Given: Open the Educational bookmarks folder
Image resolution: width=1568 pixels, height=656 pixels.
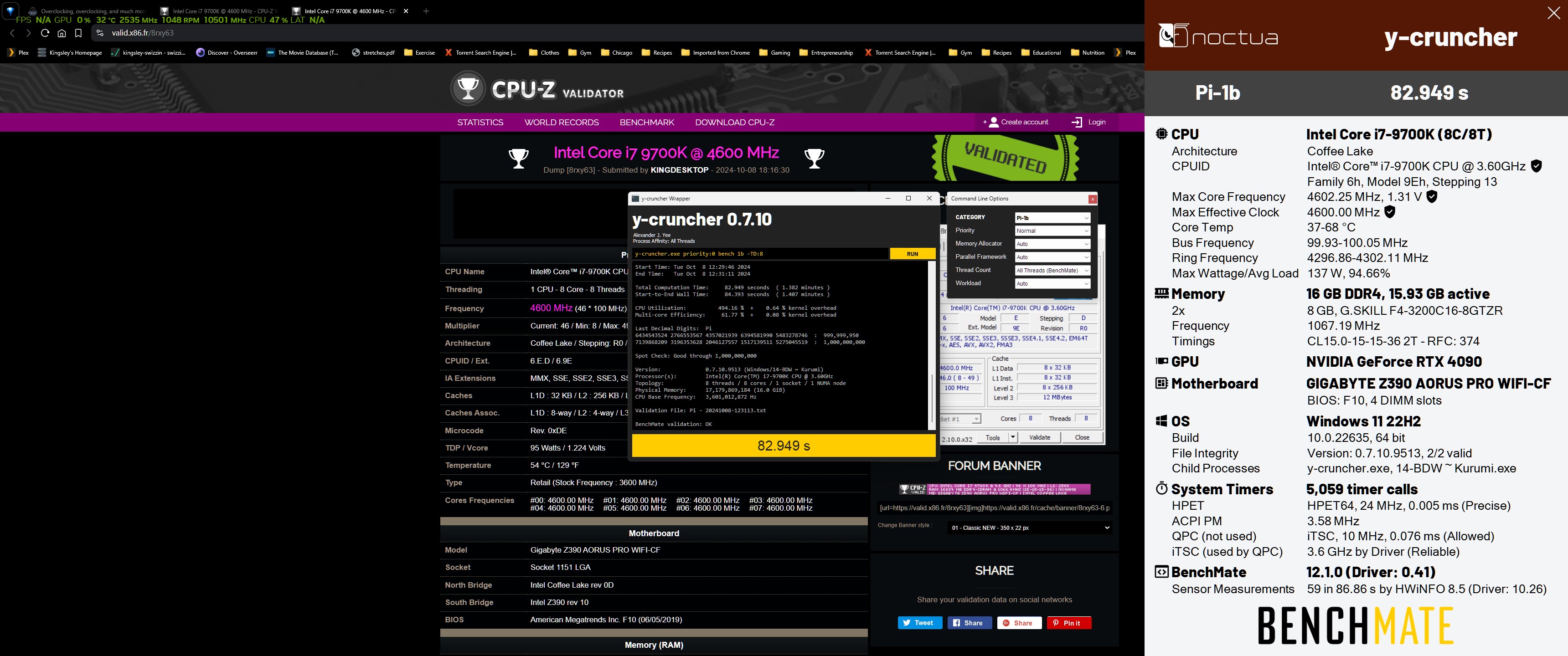Looking at the screenshot, I should 1041,52.
